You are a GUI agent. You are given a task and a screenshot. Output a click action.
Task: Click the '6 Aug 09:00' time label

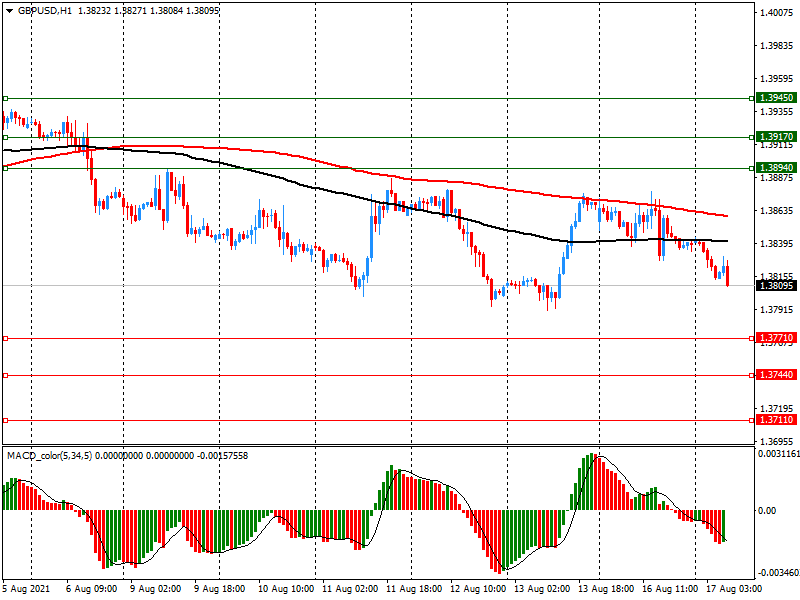91,589
